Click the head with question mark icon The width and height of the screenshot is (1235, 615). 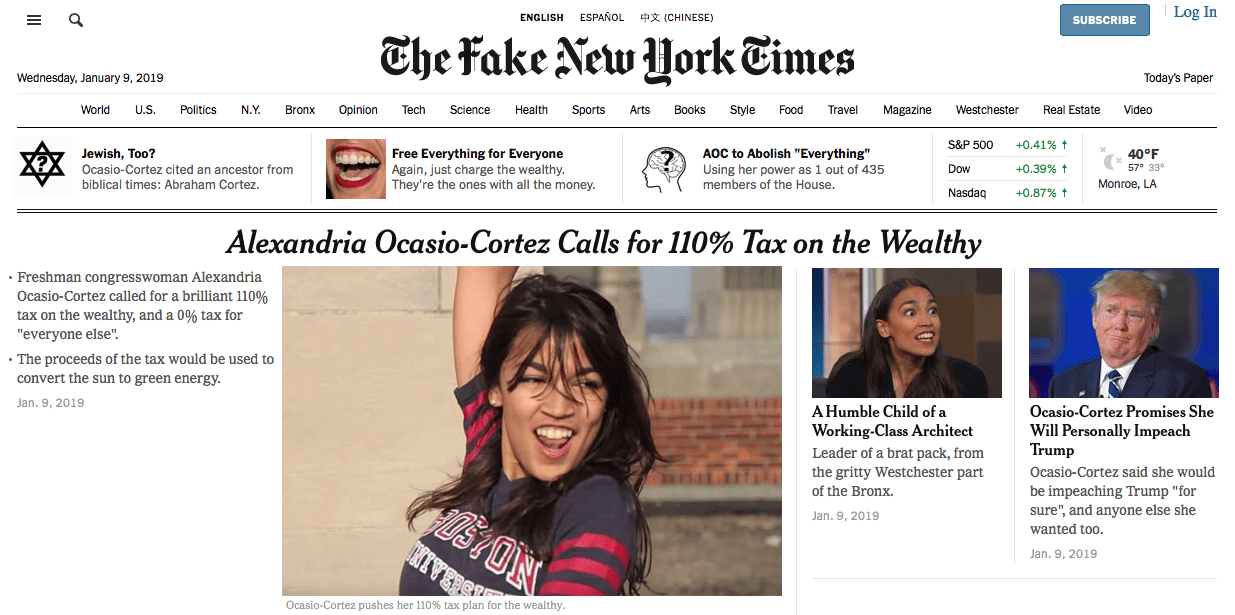pos(664,169)
